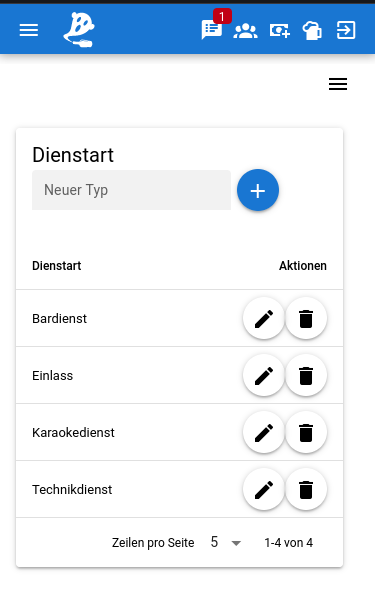Delete the Einlass entry

click(306, 375)
